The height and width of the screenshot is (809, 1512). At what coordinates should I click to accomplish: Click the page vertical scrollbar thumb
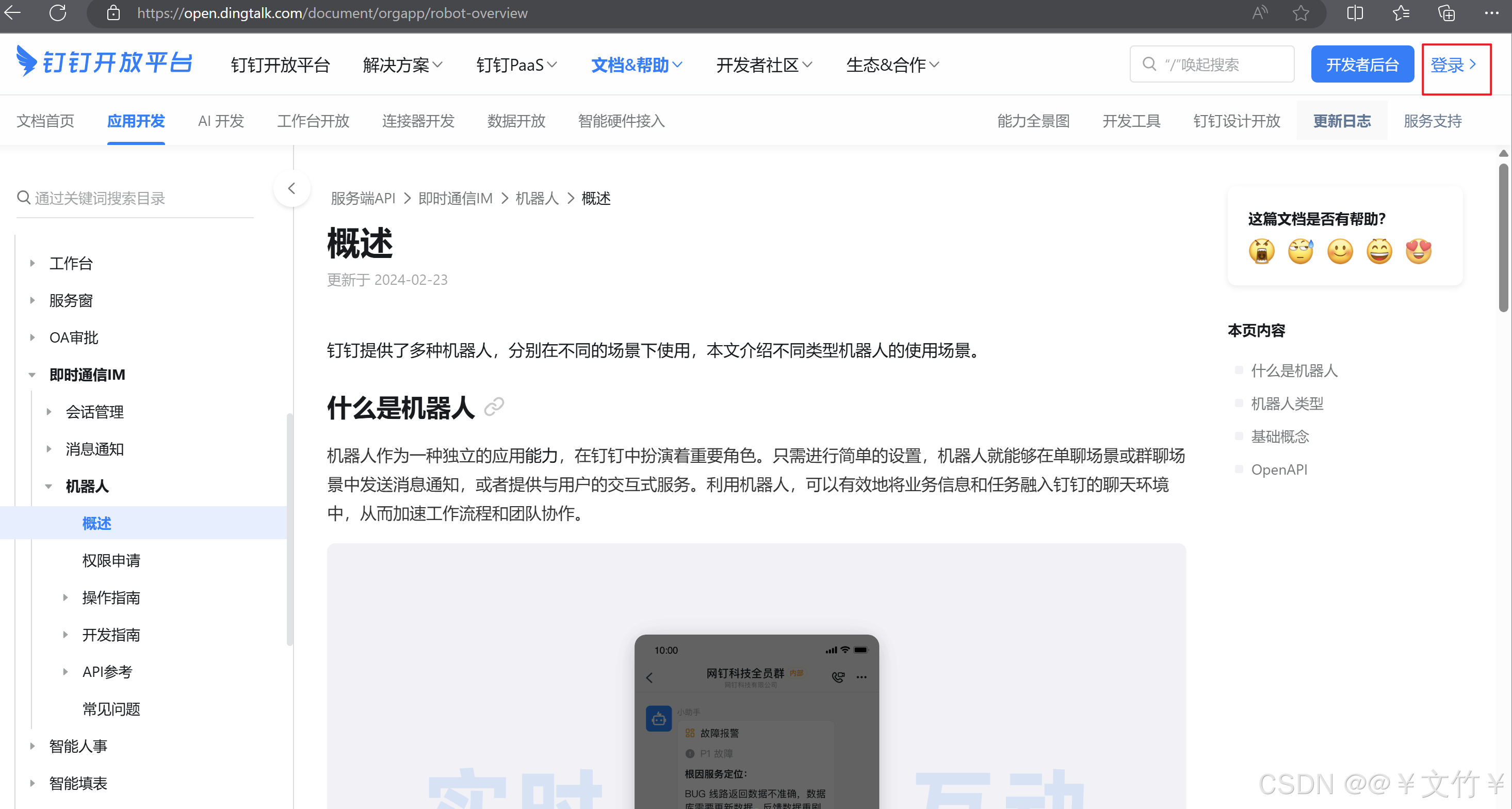tap(1503, 238)
